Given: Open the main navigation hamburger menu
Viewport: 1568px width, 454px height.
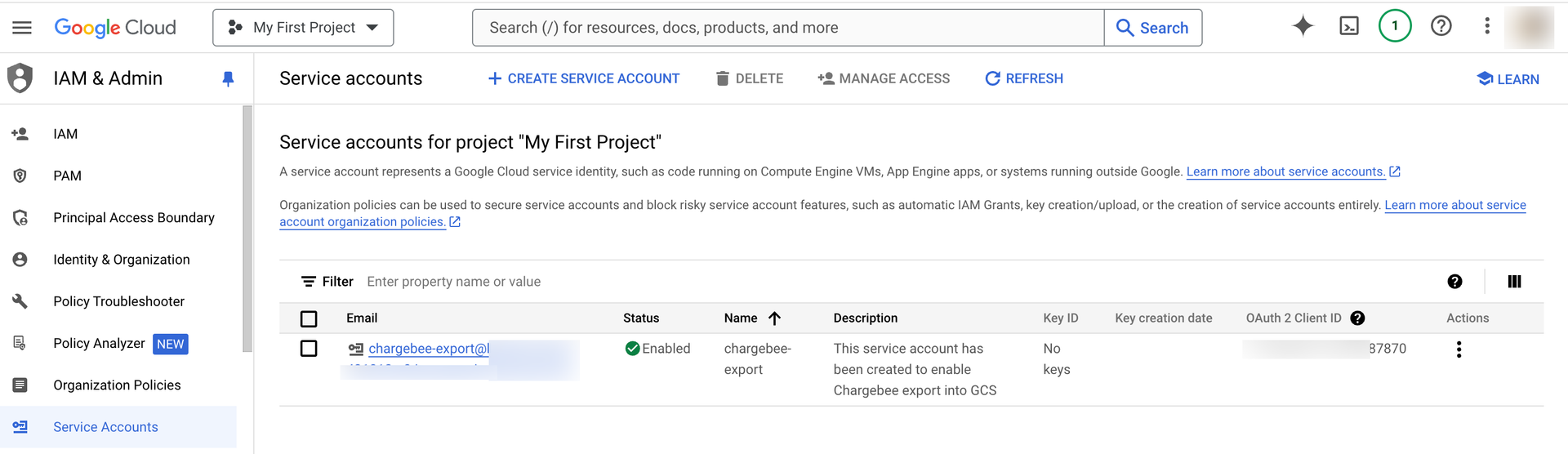Looking at the screenshot, I should pyautogui.click(x=22, y=28).
